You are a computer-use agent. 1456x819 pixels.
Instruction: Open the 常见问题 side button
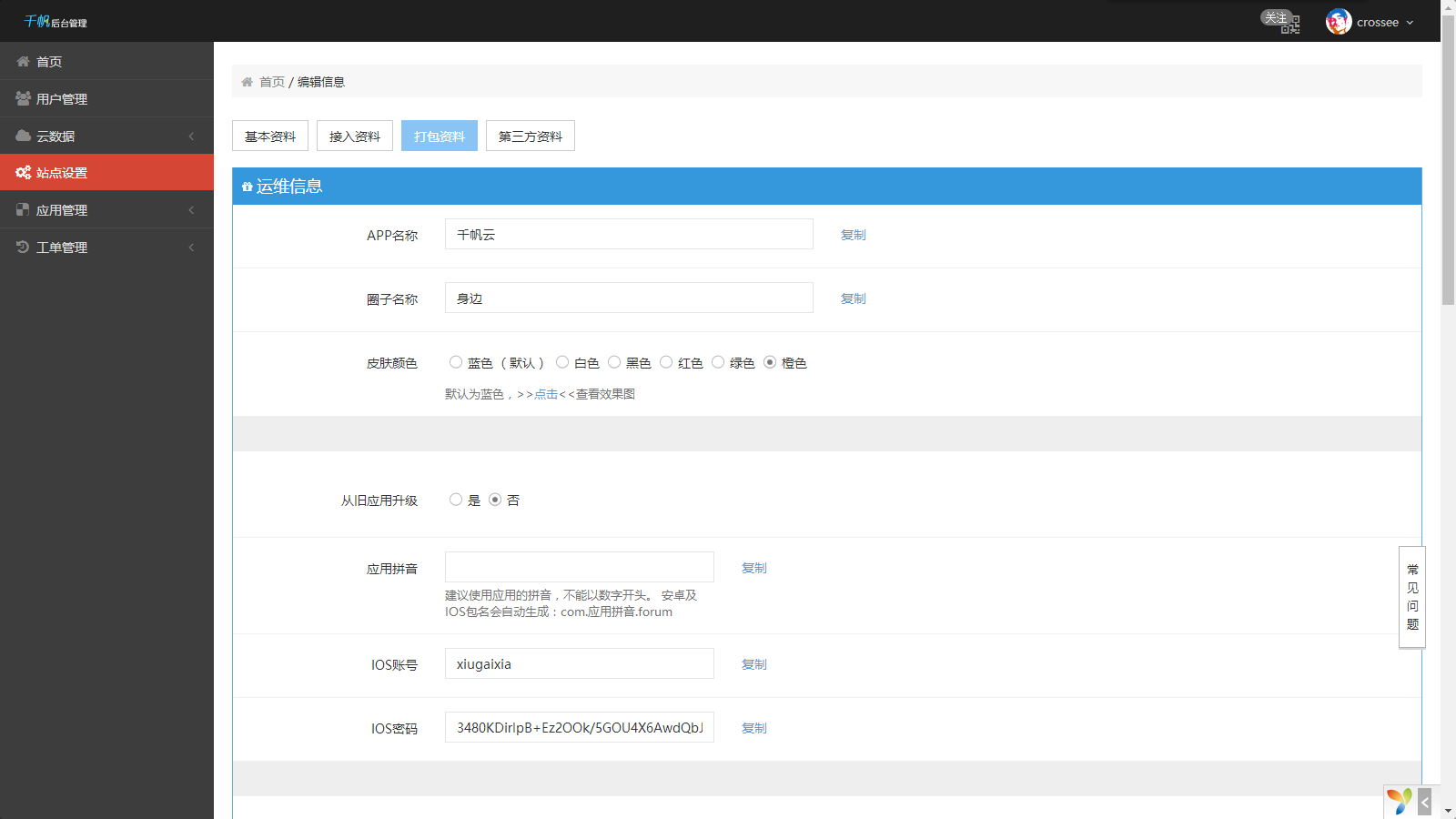tap(1412, 597)
